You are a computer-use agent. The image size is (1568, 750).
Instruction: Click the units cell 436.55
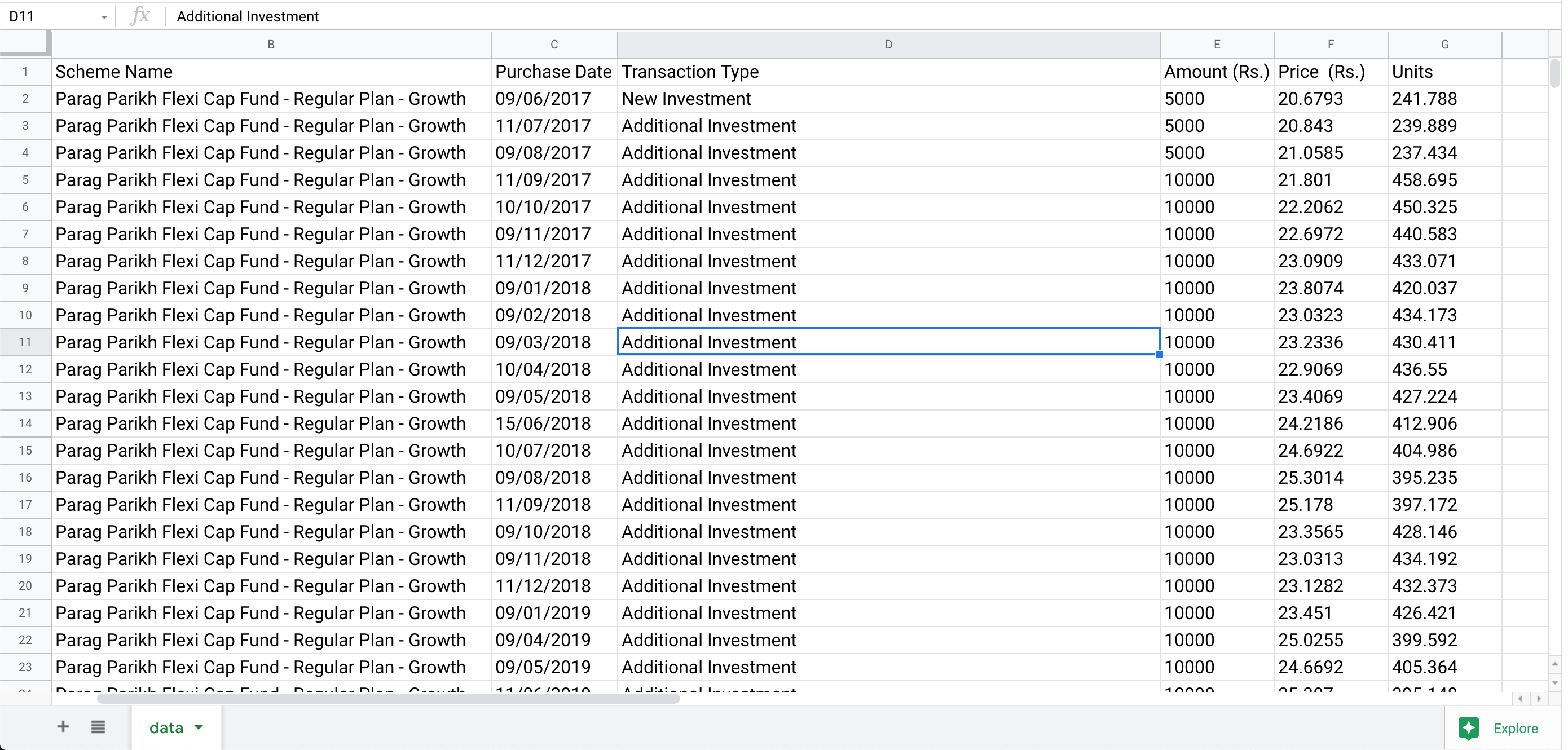pyautogui.click(x=1444, y=369)
